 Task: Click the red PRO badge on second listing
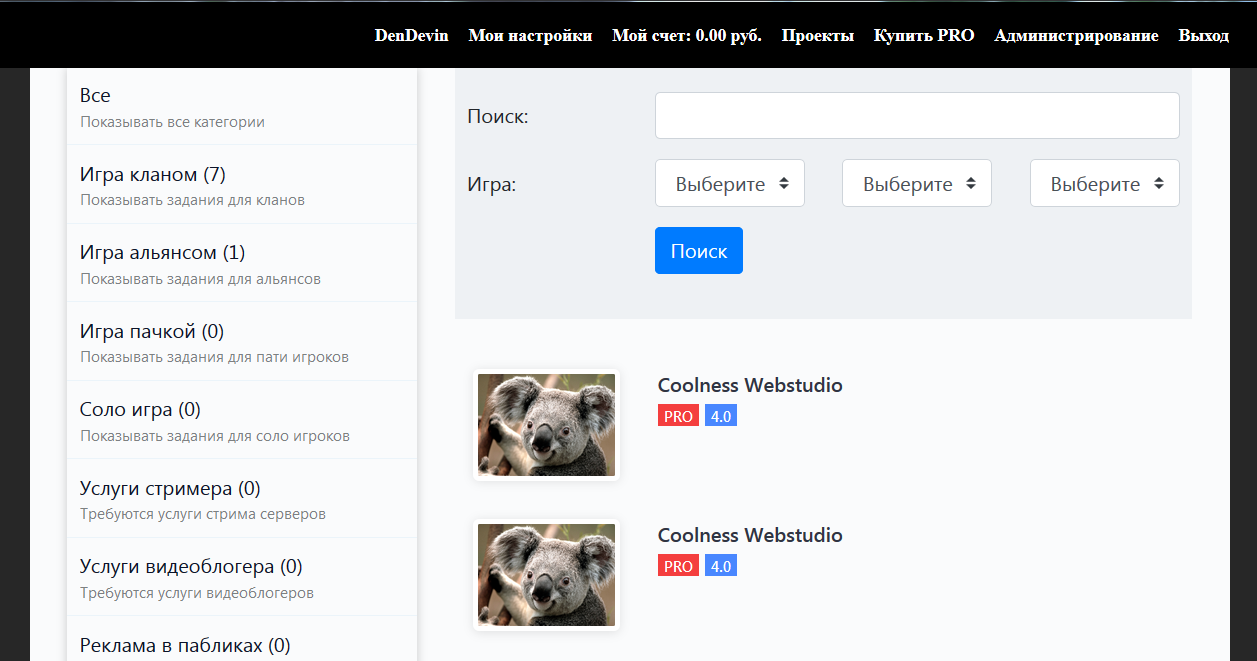(x=678, y=566)
